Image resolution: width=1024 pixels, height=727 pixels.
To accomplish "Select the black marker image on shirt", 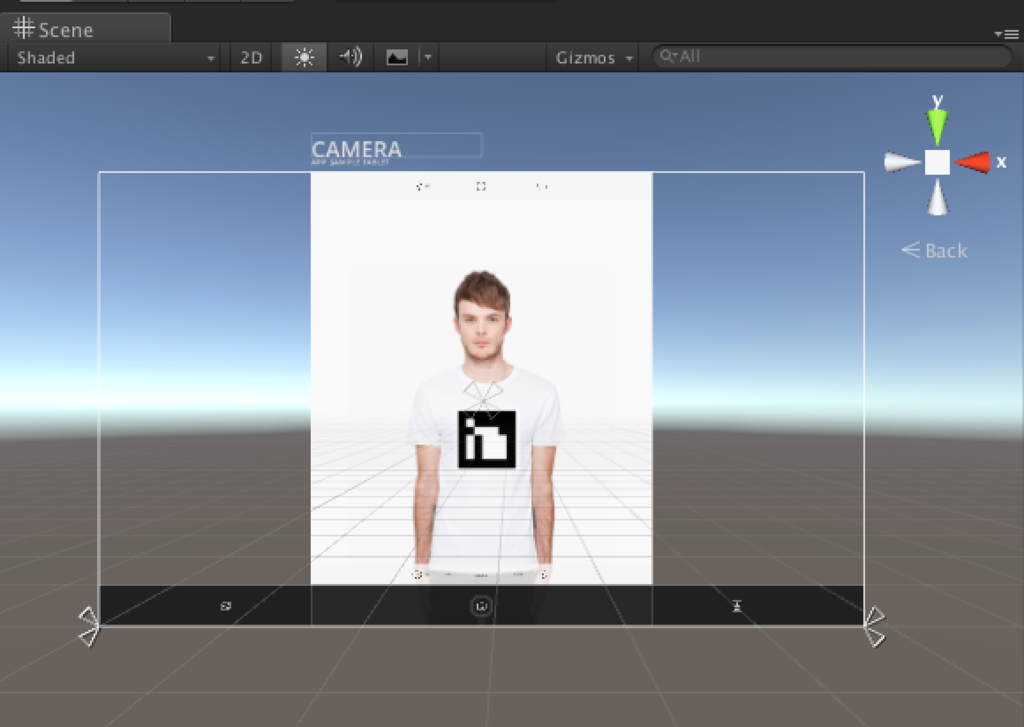I will click(x=487, y=439).
